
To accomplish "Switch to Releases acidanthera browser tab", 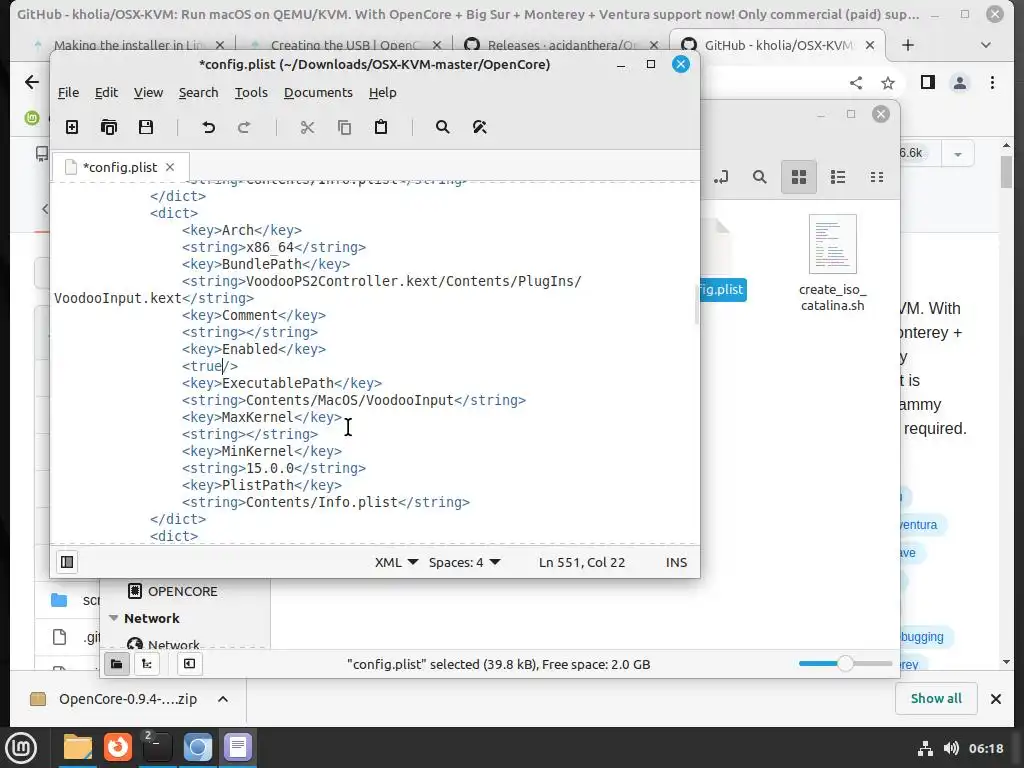I will pyautogui.click(x=560, y=45).
